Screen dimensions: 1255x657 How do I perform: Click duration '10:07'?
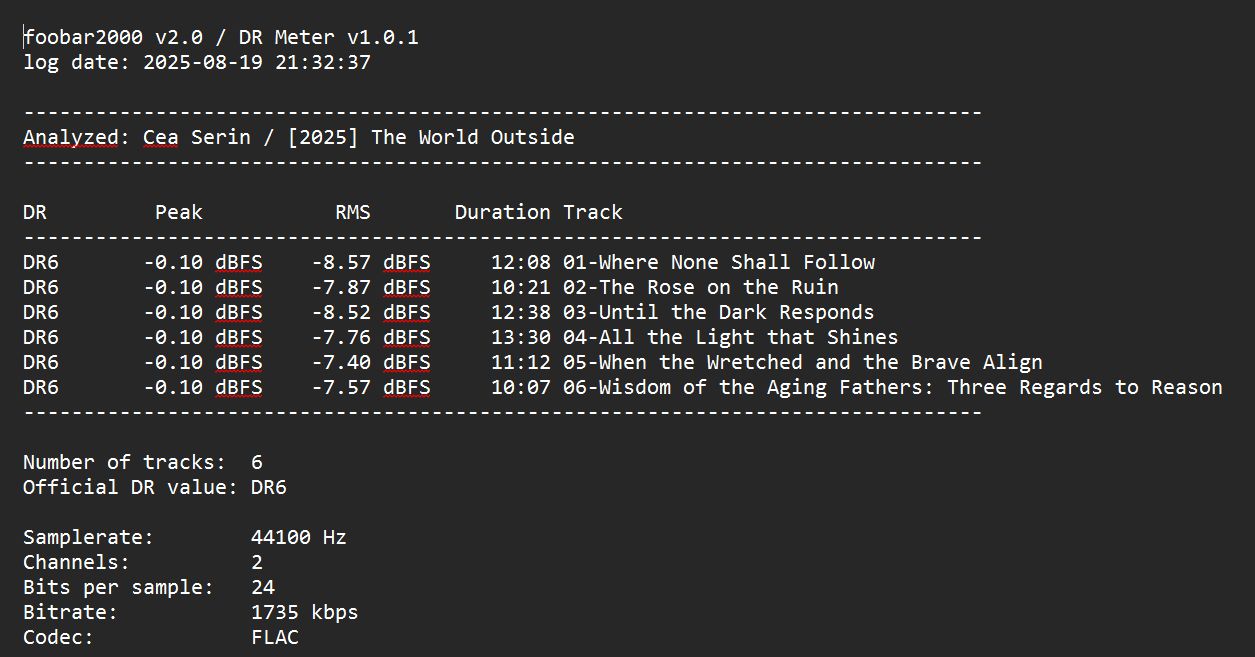coord(521,387)
